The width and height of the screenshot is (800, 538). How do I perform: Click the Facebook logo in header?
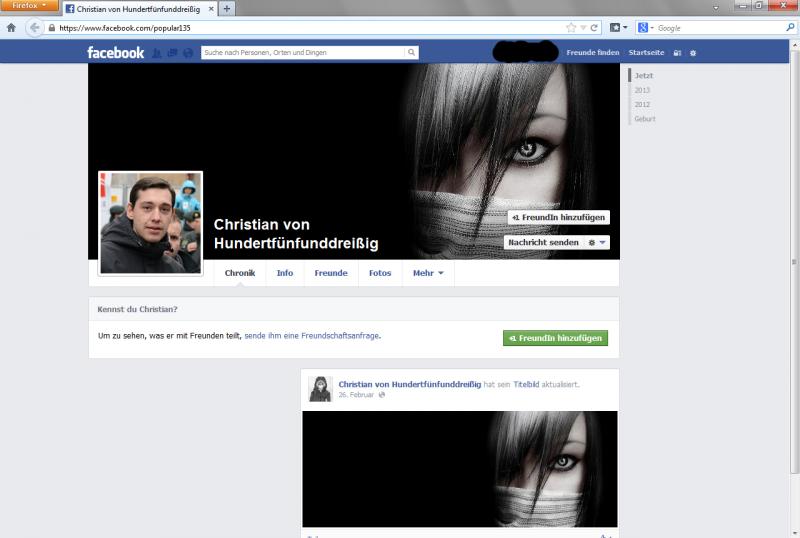point(115,52)
